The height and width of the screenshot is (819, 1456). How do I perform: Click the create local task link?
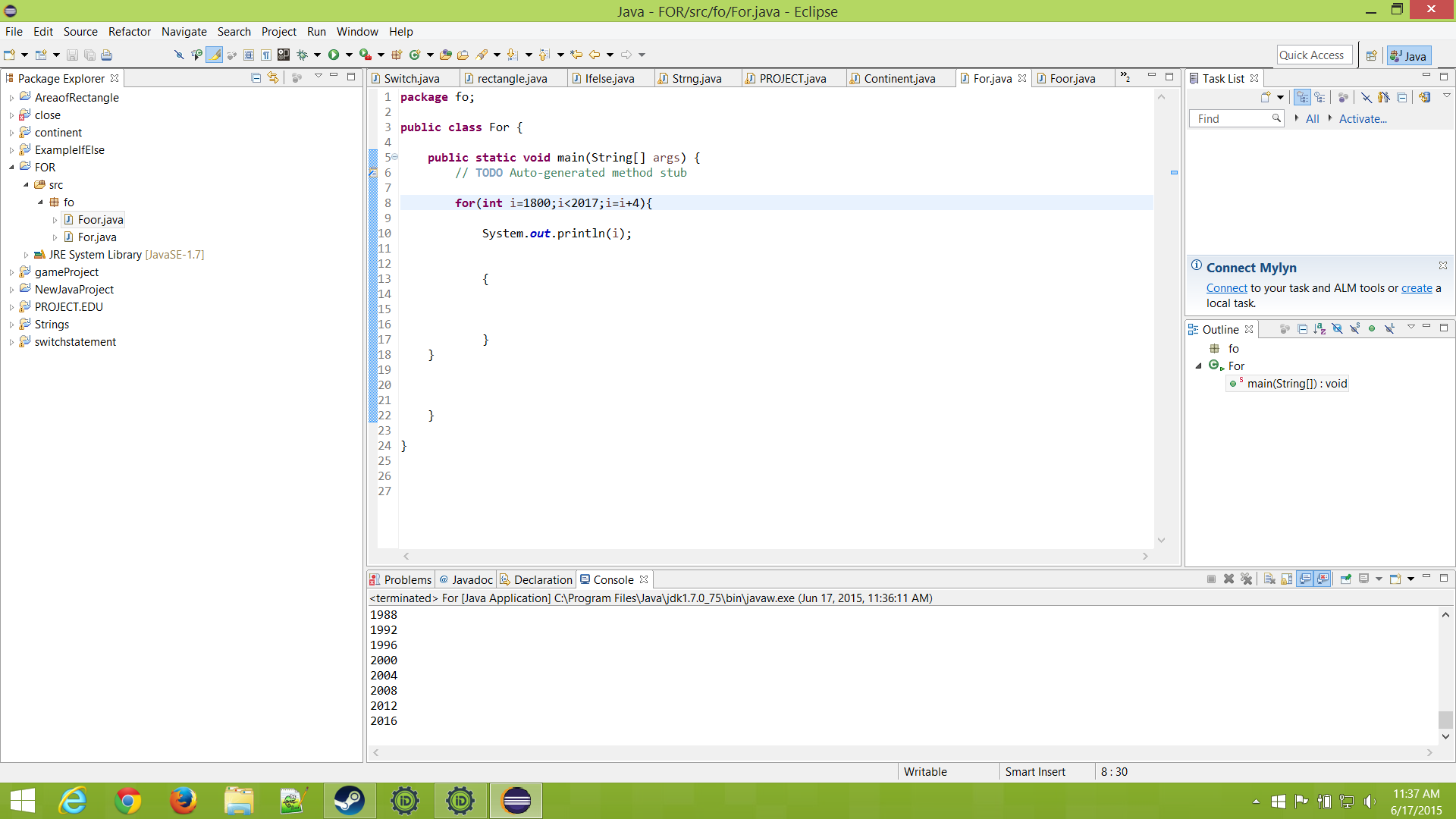pyautogui.click(x=1417, y=288)
